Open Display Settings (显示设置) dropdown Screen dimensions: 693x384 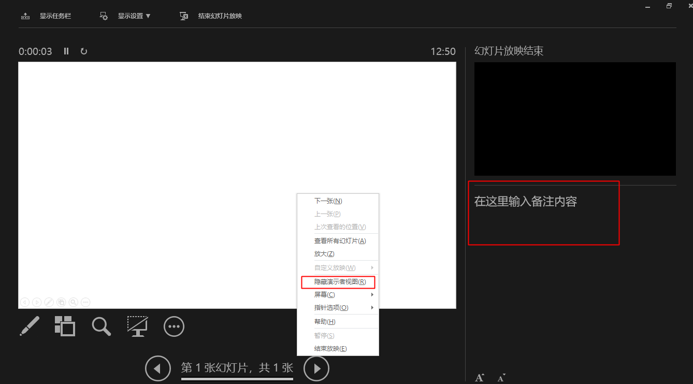point(125,16)
